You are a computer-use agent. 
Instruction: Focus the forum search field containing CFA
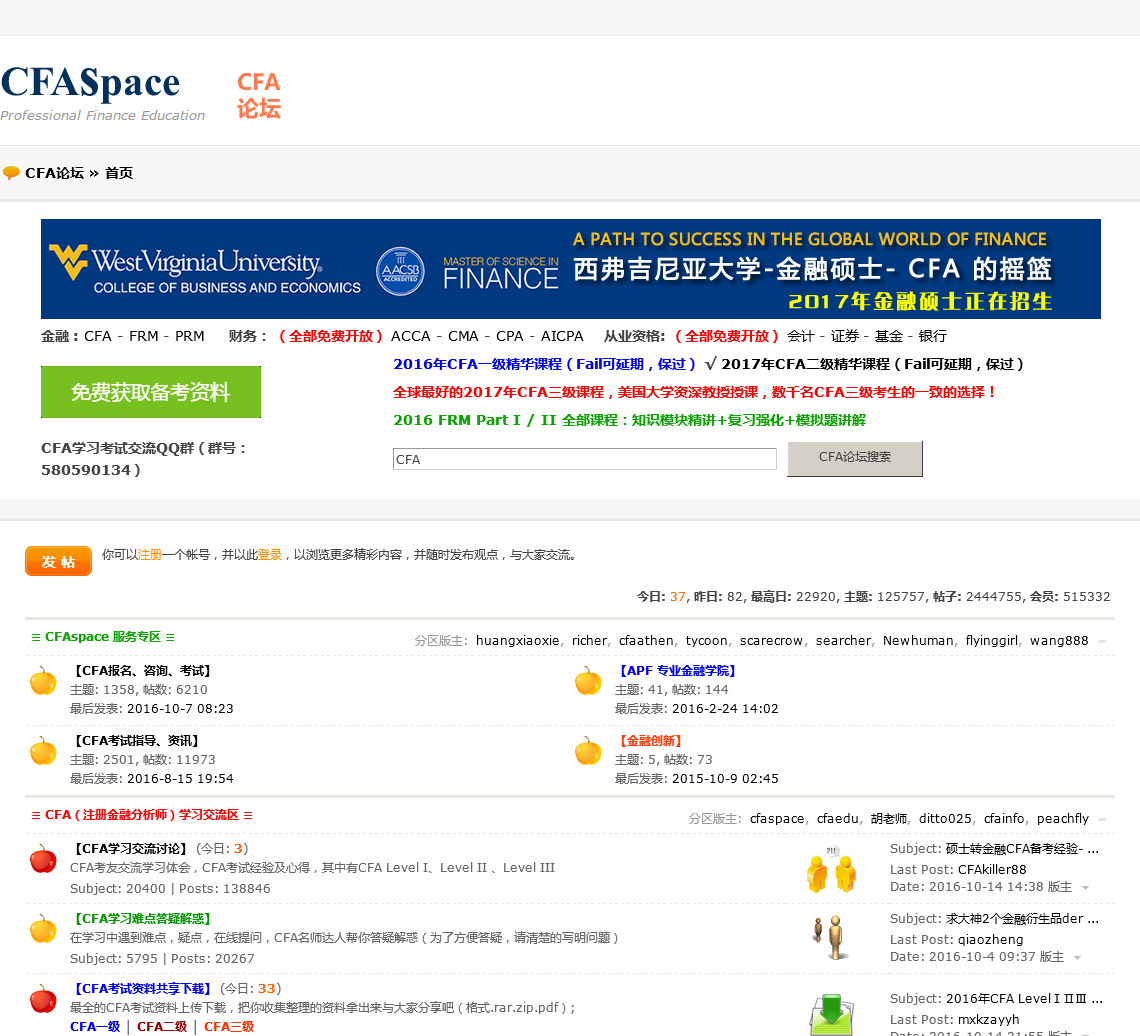[585, 459]
